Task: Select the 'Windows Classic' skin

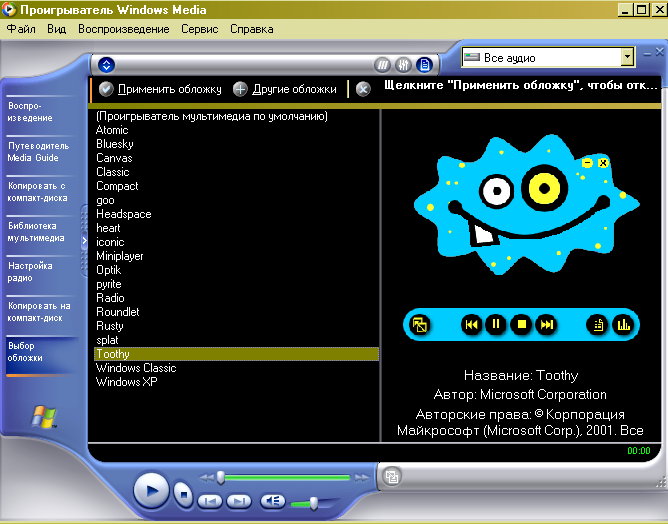Action: point(236,368)
